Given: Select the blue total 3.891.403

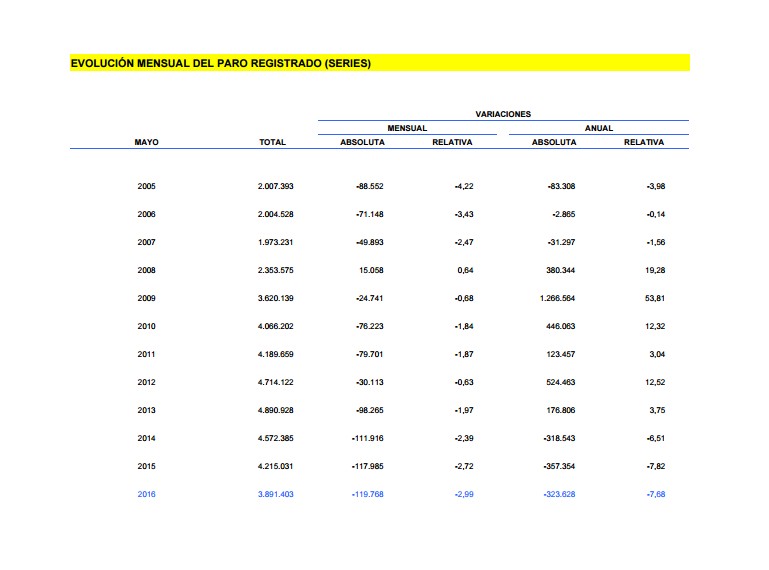Looking at the screenshot, I should pos(275,493).
